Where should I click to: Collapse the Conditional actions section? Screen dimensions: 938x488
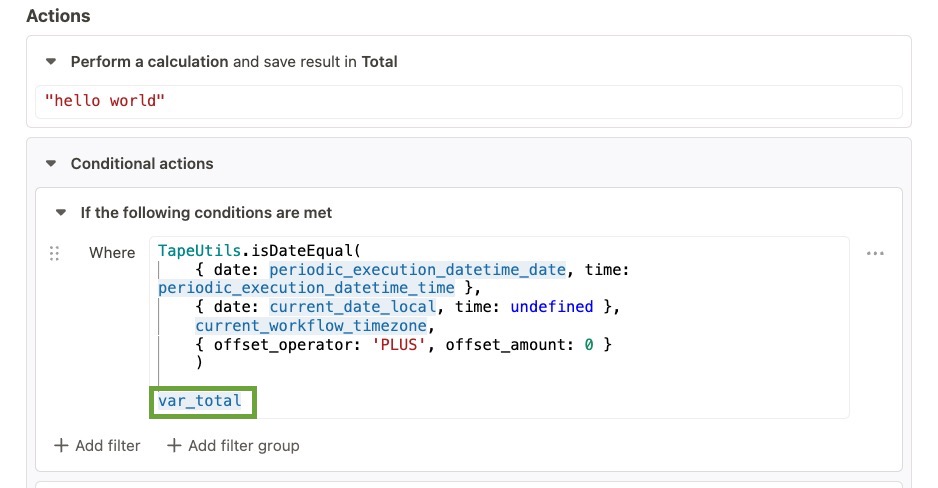click(x=51, y=164)
